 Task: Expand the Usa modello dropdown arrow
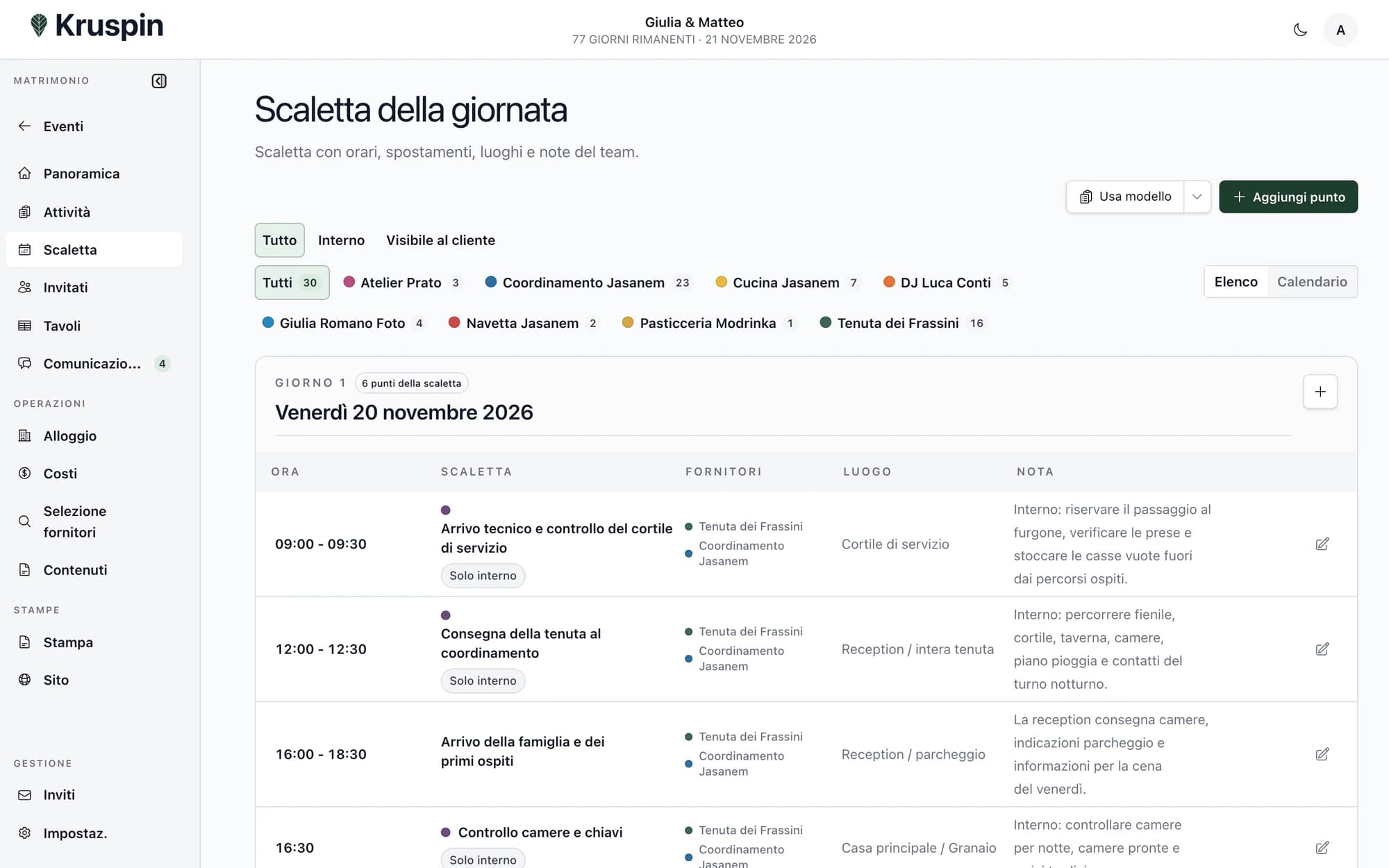pos(1197,197)
